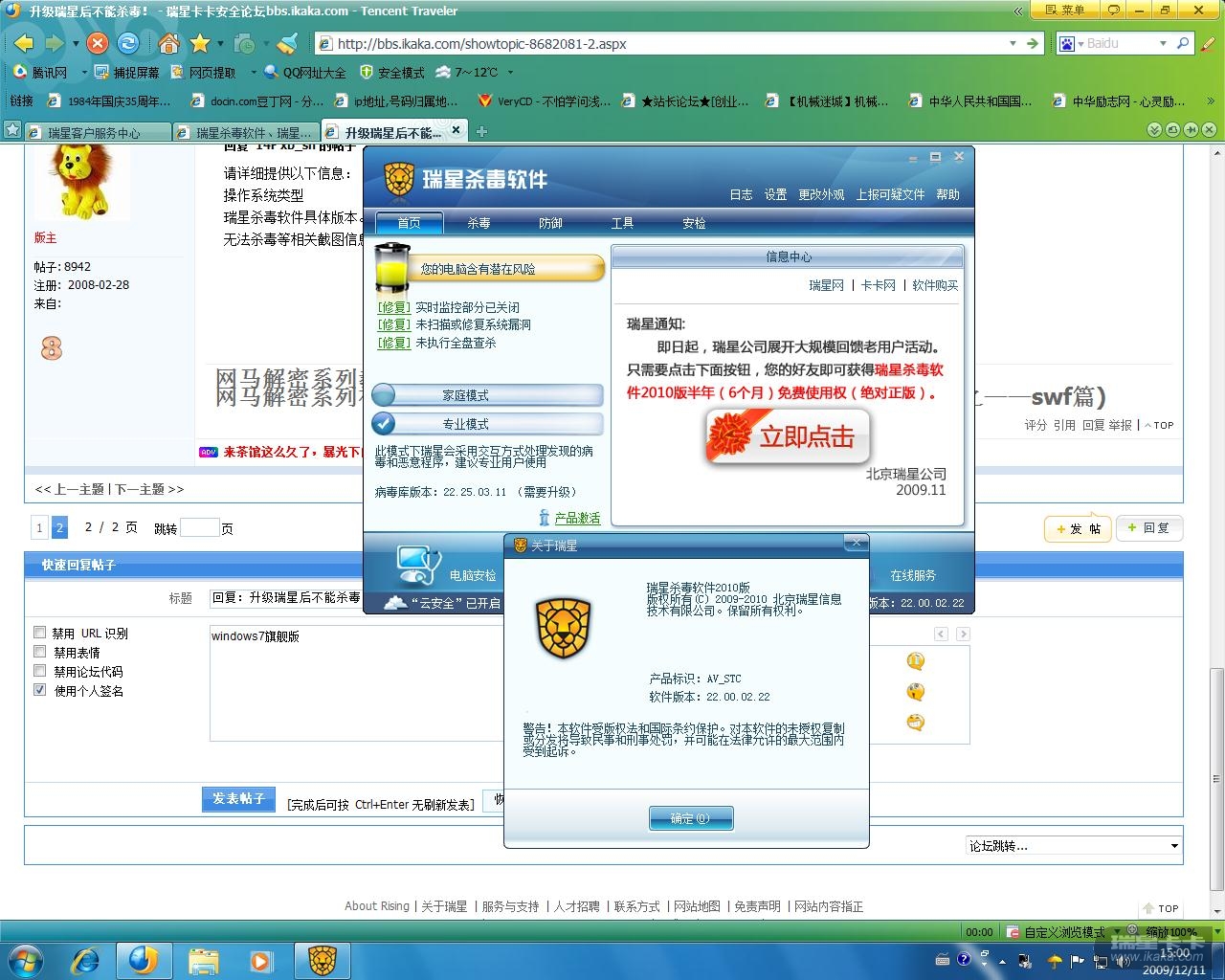The height and width of the screenshot is (980, 1225).
Task: Click the 发表帖子 submit button
Action: [x=238, y=799]
